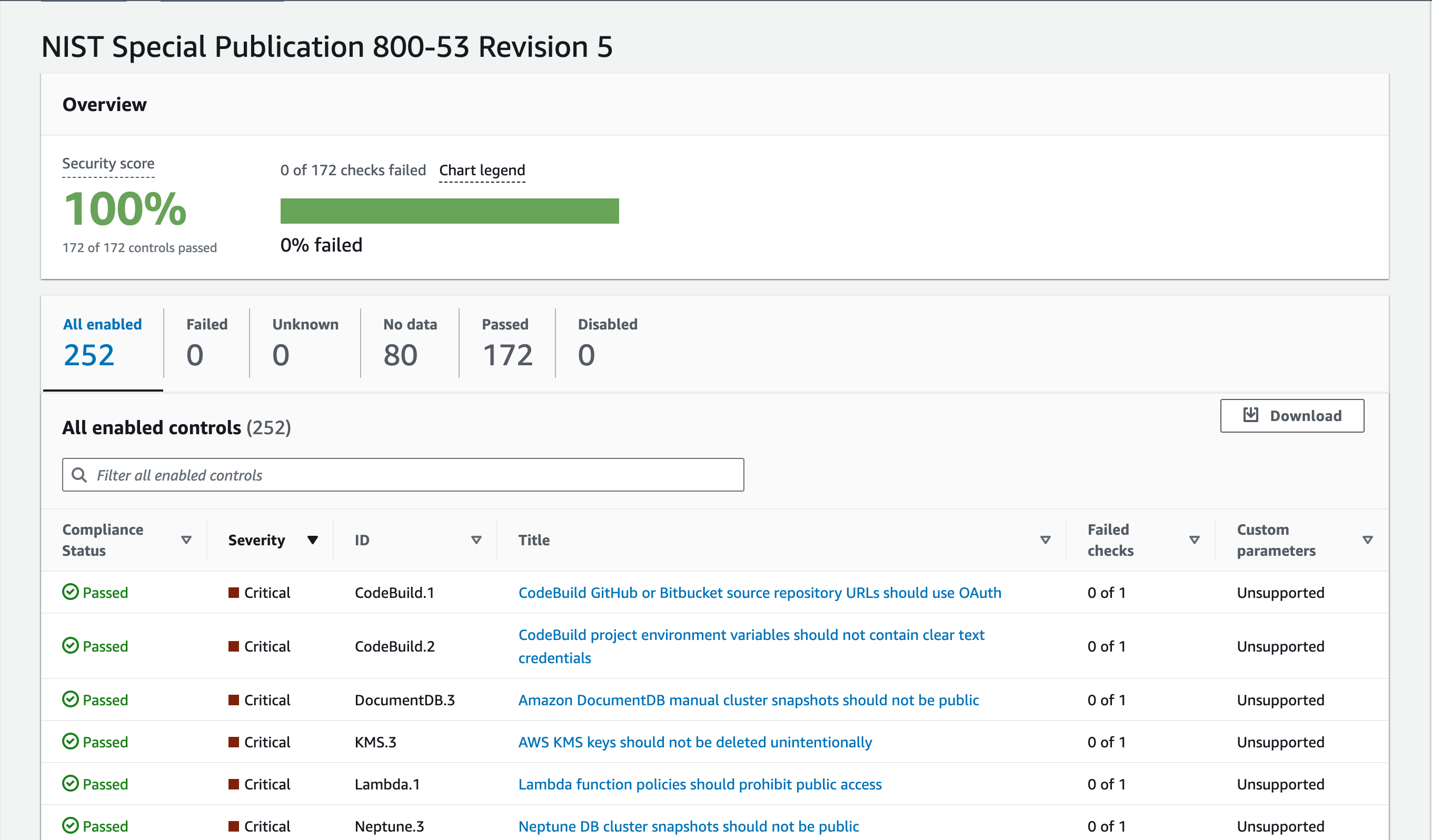The image size is (1432, 840).
Task: Click Critical severity square for CodeBuild.2
Action: point(234,646)
